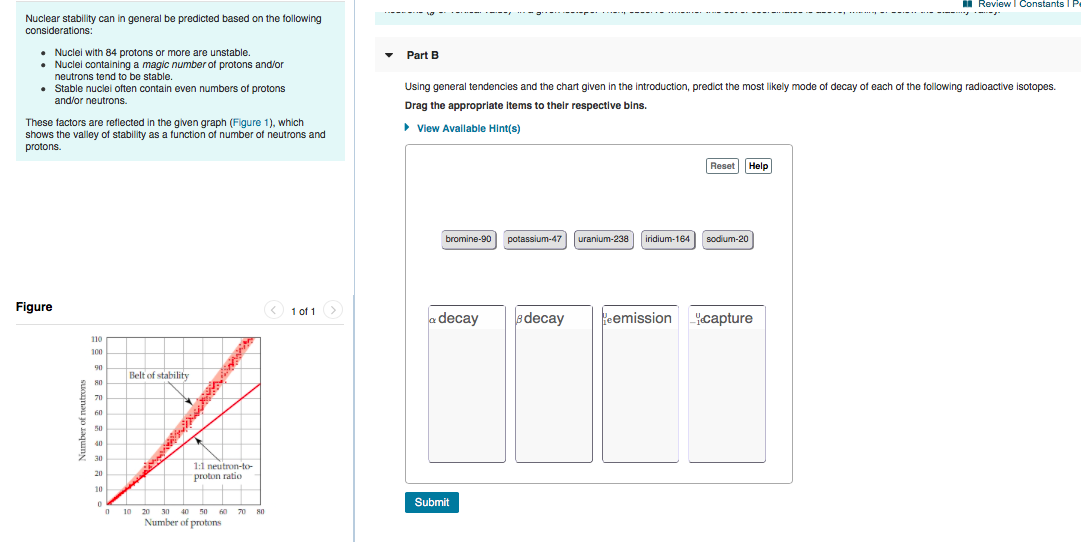This screenshot has height=542, width=1081.
Task: Select the iridium-164 item
Action: tap(667, 239)
